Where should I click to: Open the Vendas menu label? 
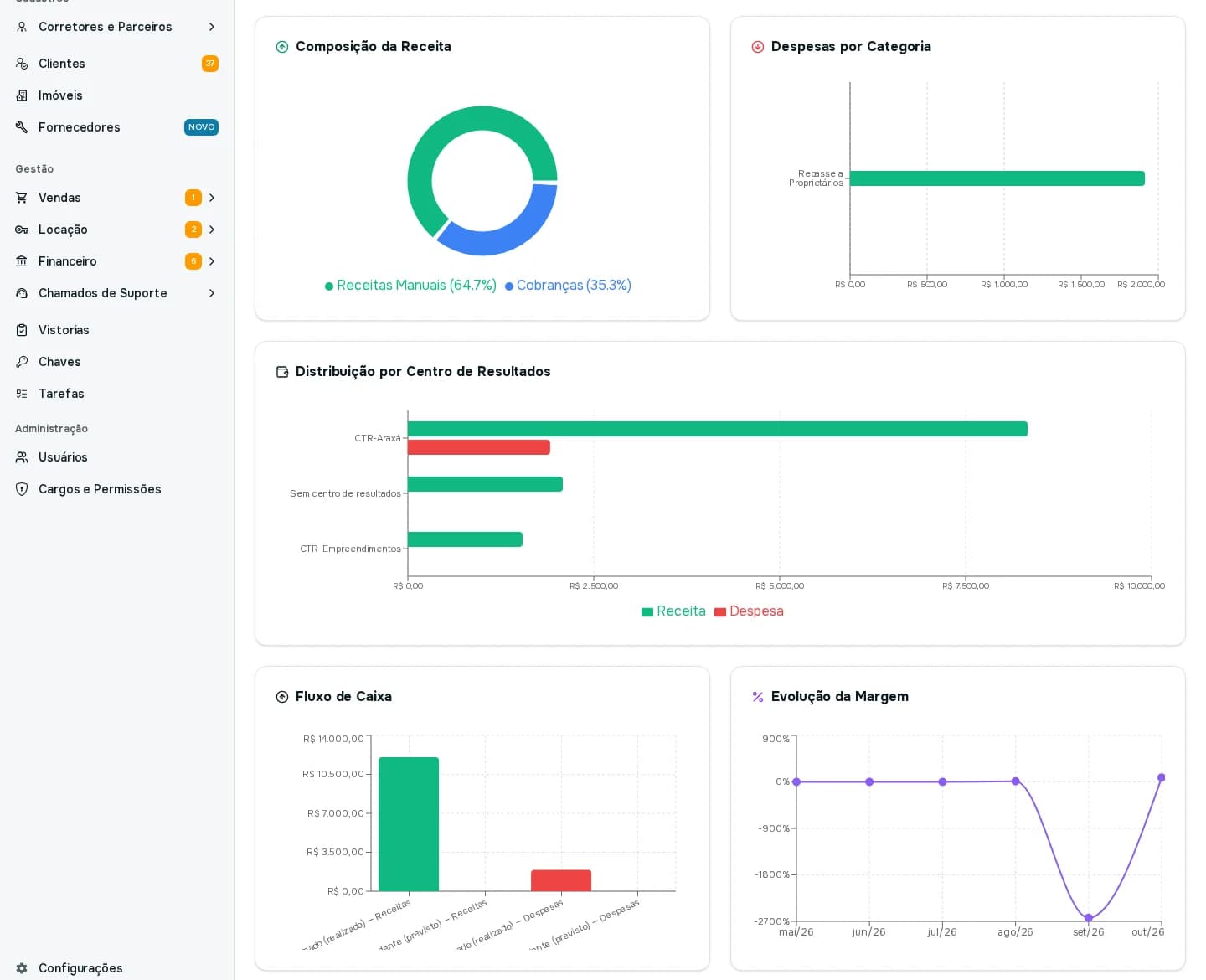point(59,198)
